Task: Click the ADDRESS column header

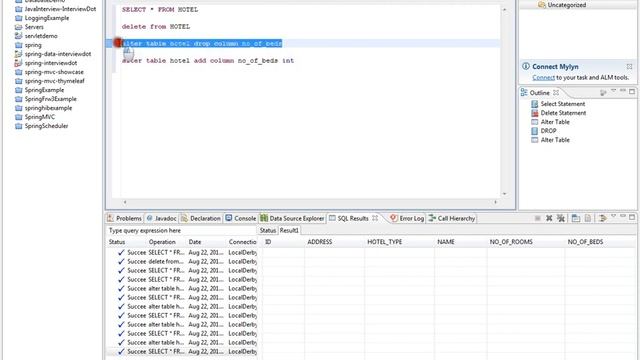Action: point(320,242)
